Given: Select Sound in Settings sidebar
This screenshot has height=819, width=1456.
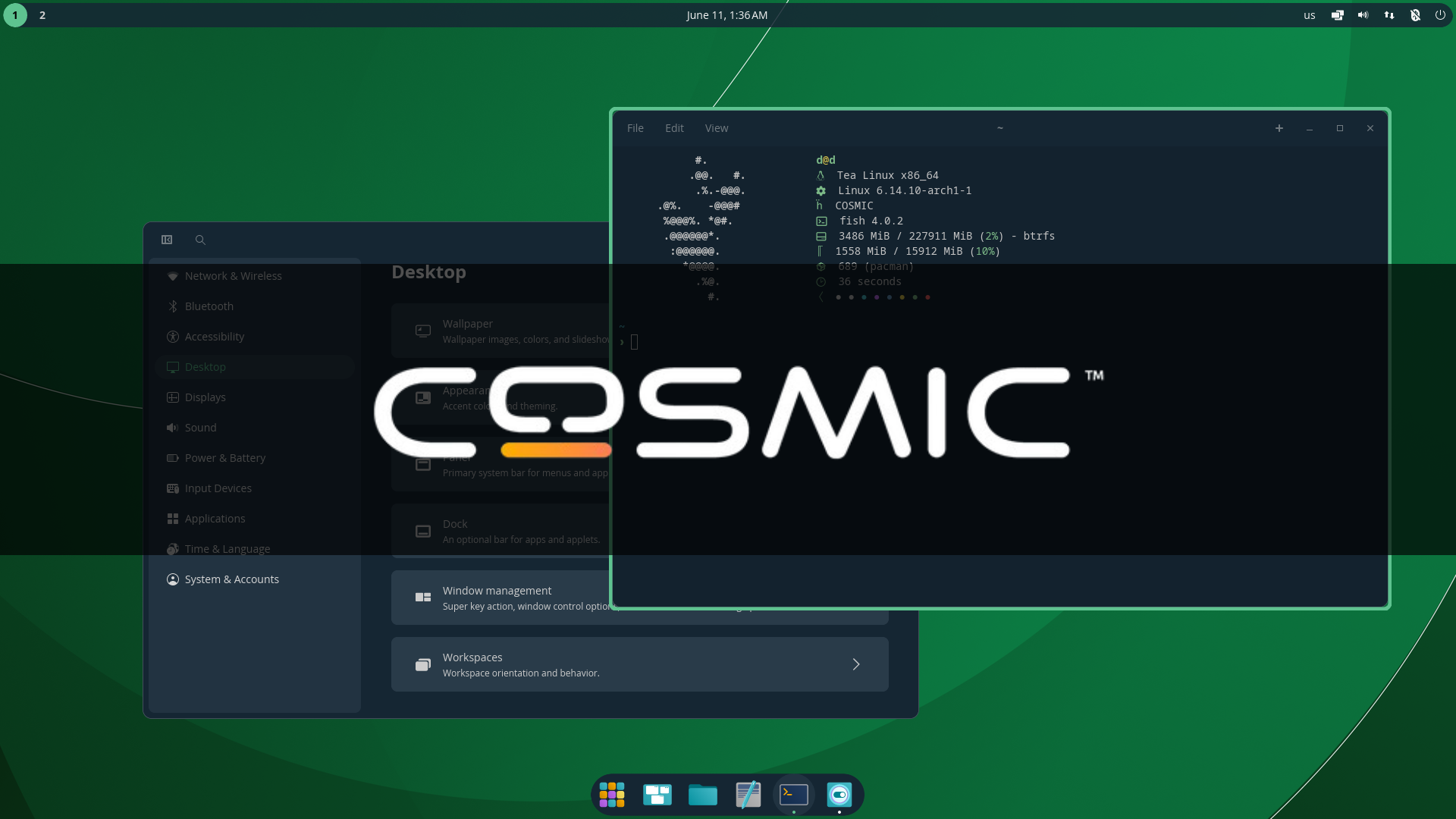Looking at the screenshot, I should coord(255,428).
